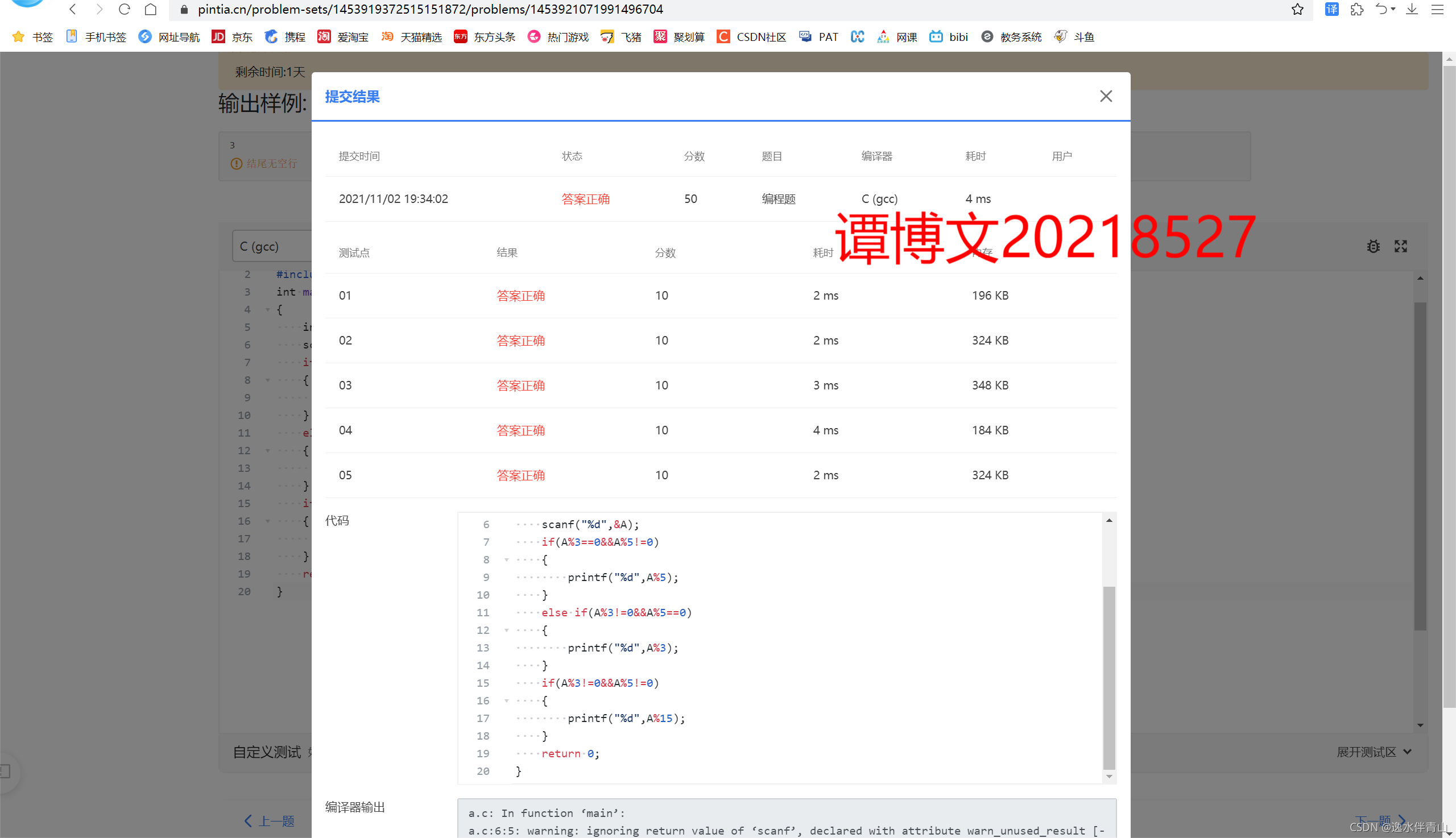
Task: Close the 提交结果 dialog
Action: 1106,96
